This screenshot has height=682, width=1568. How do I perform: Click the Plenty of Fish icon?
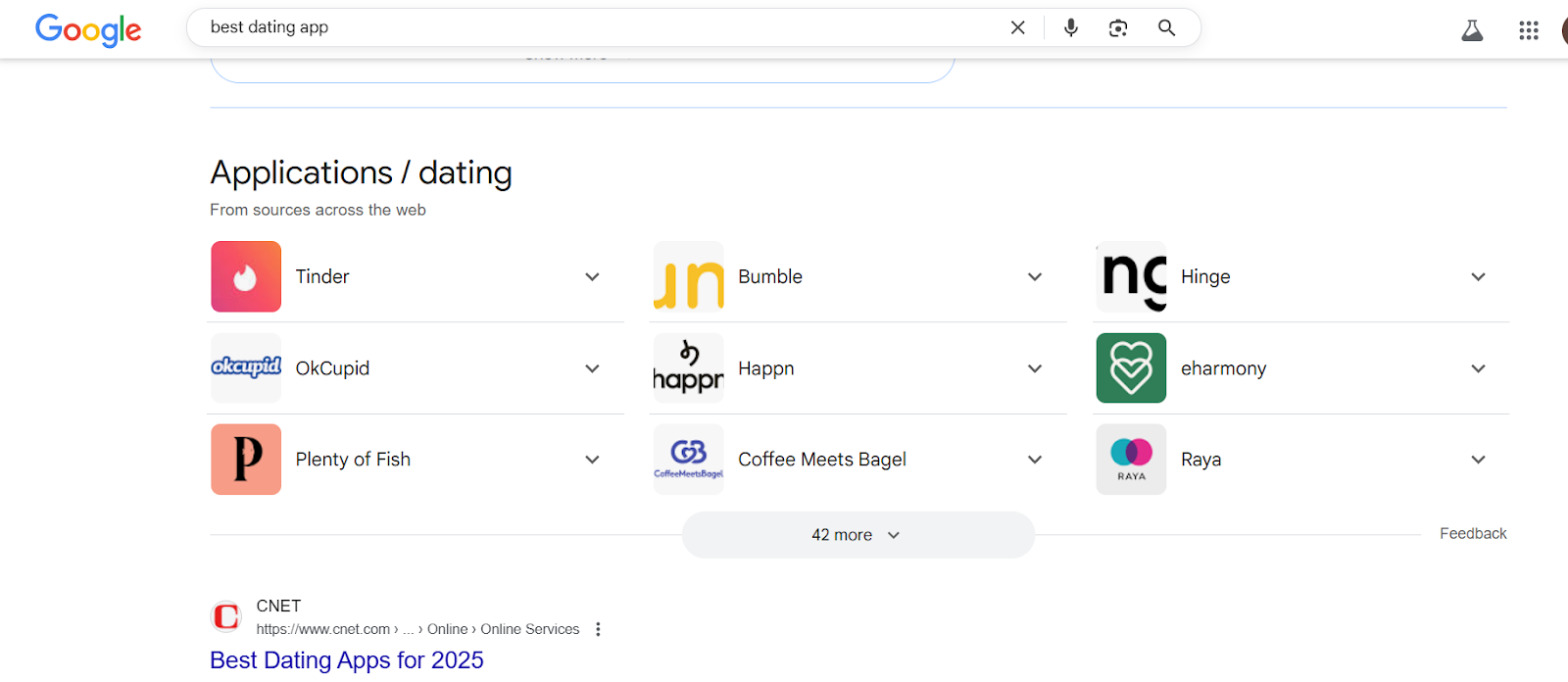pyautogui.click(x=246, y=459)
